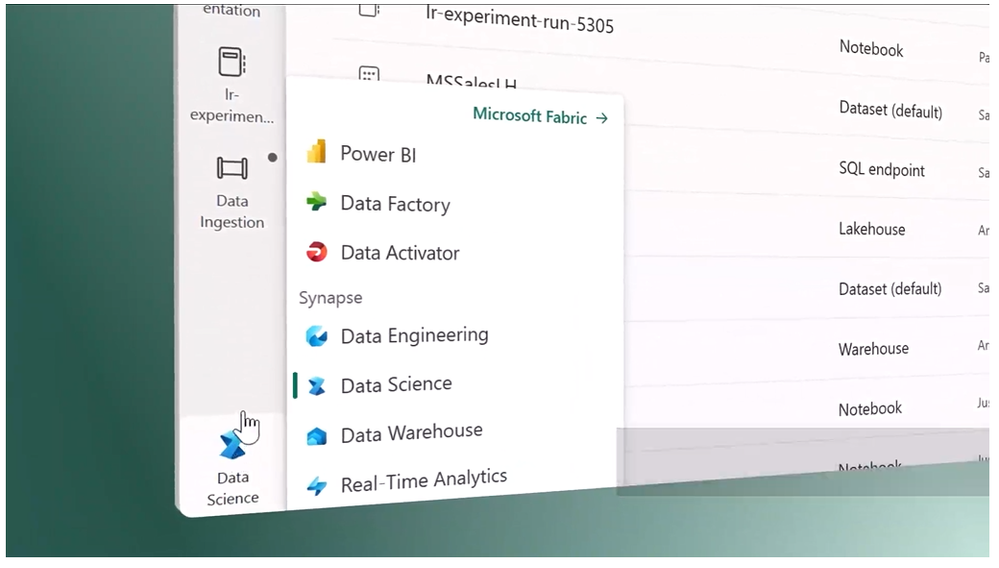Viewport: 999px width, 568px height.
Task: Choose Data Activator from the menu
Action: 399,253
